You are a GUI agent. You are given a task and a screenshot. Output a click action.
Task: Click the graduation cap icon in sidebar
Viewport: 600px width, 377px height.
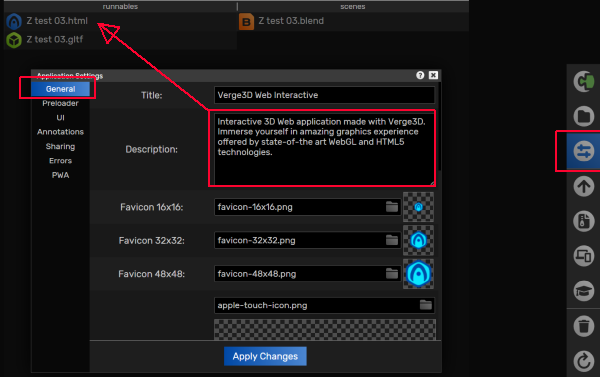tap(584, 291)
